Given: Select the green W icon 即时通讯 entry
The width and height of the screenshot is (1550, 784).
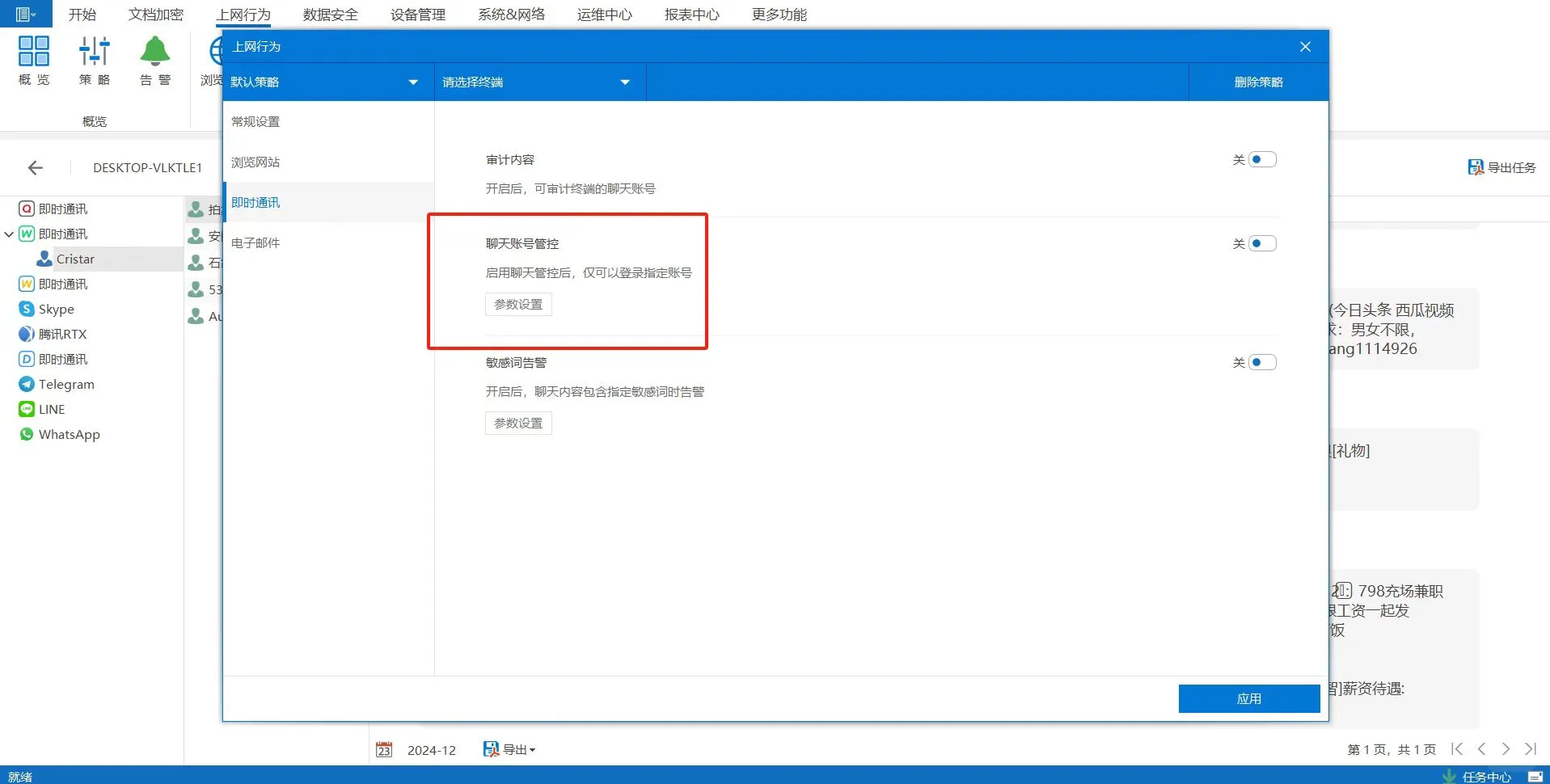Looking at the screenshot, I should click(27, 234).
